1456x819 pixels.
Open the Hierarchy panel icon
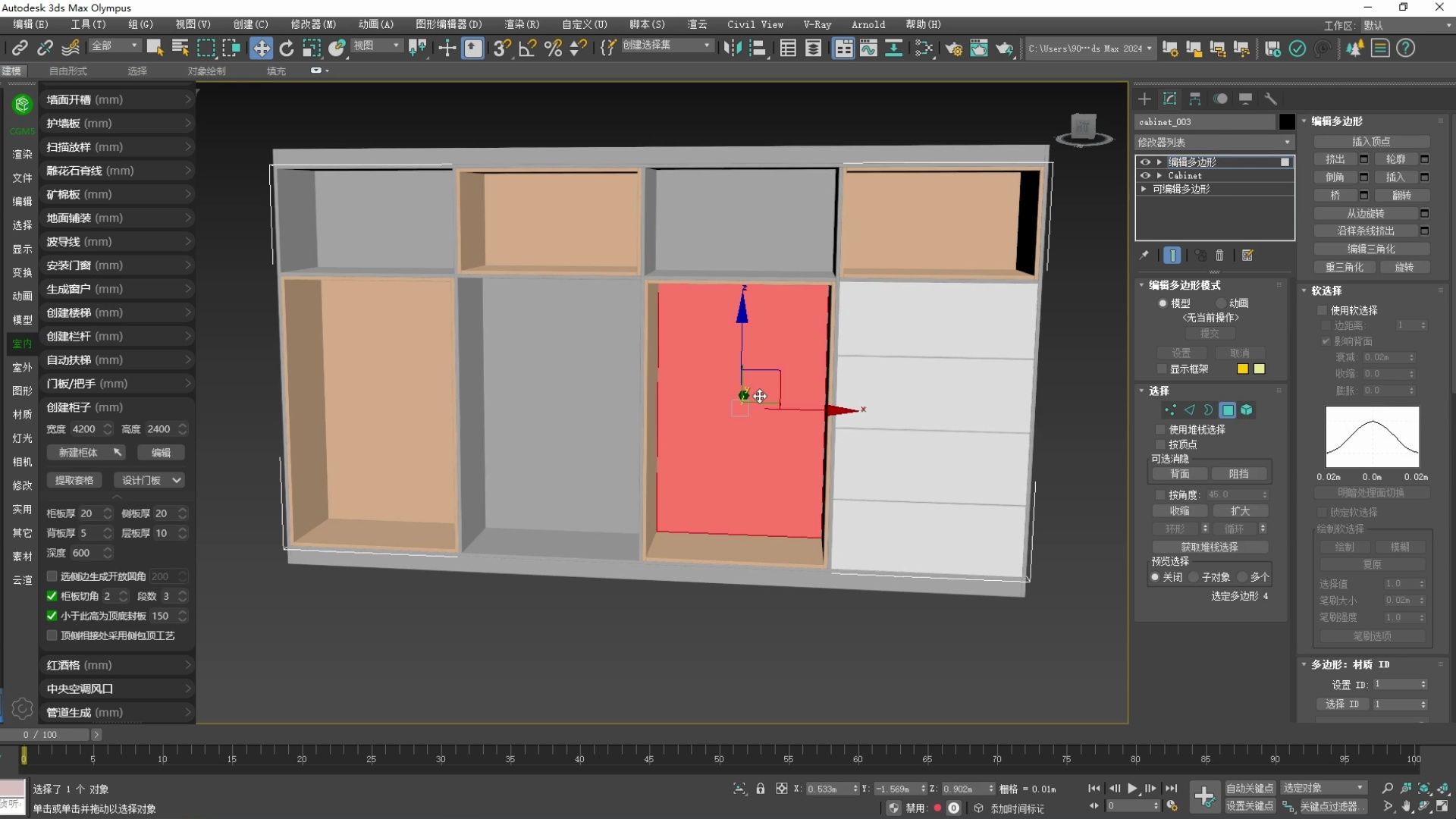tap(1195, 99)
